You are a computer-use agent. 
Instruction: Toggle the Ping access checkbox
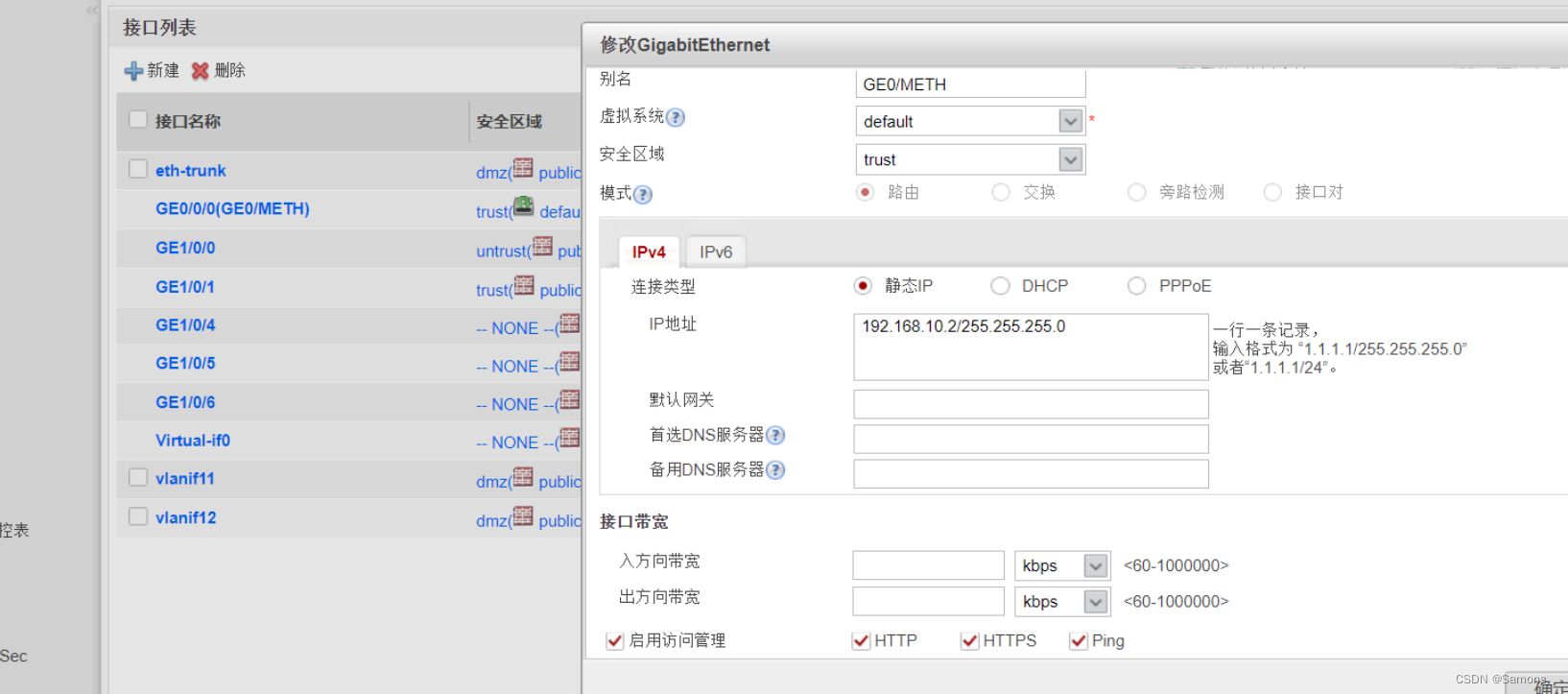(1079, 641)
